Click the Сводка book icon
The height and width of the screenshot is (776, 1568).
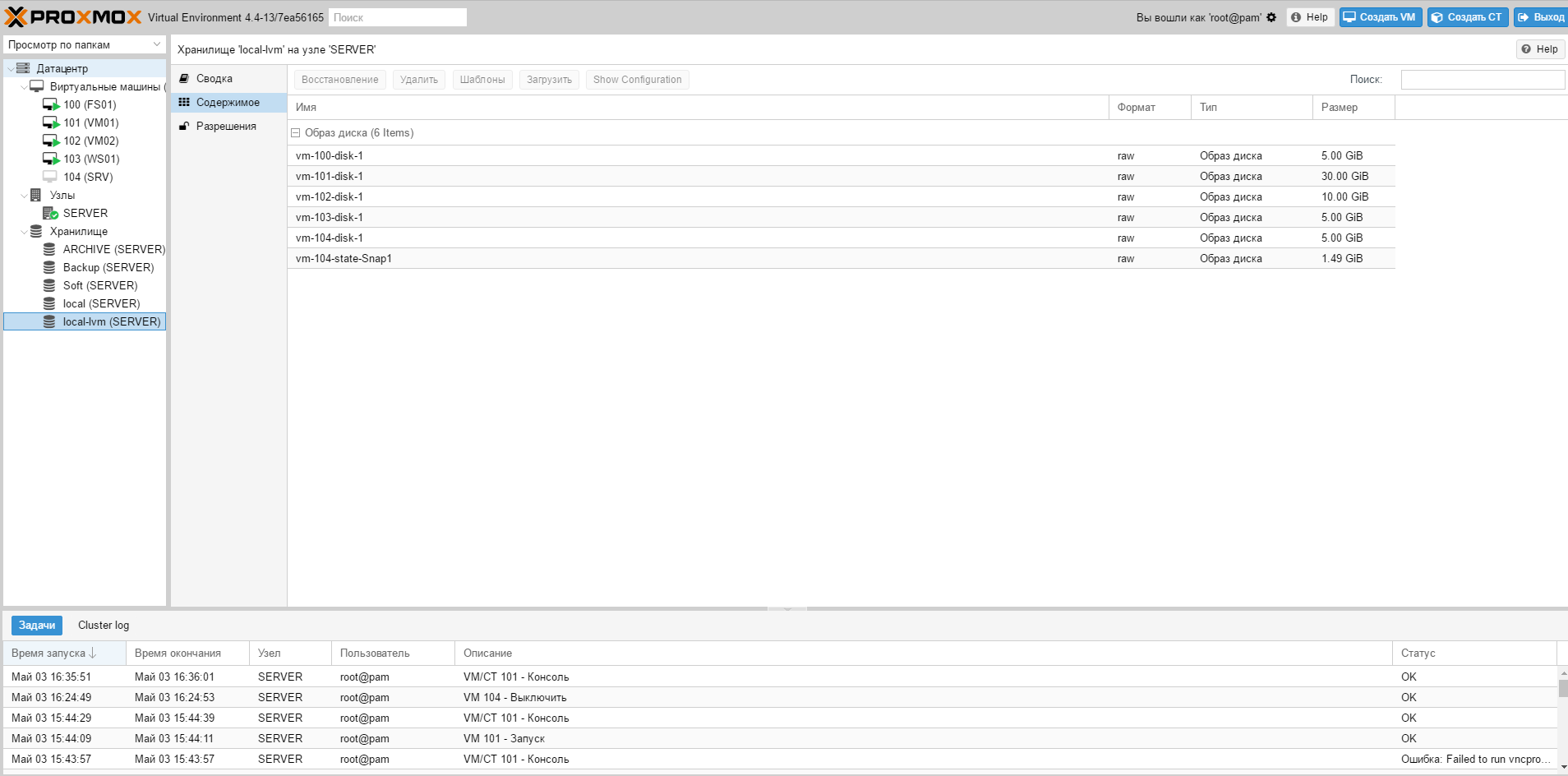point(184,78)
